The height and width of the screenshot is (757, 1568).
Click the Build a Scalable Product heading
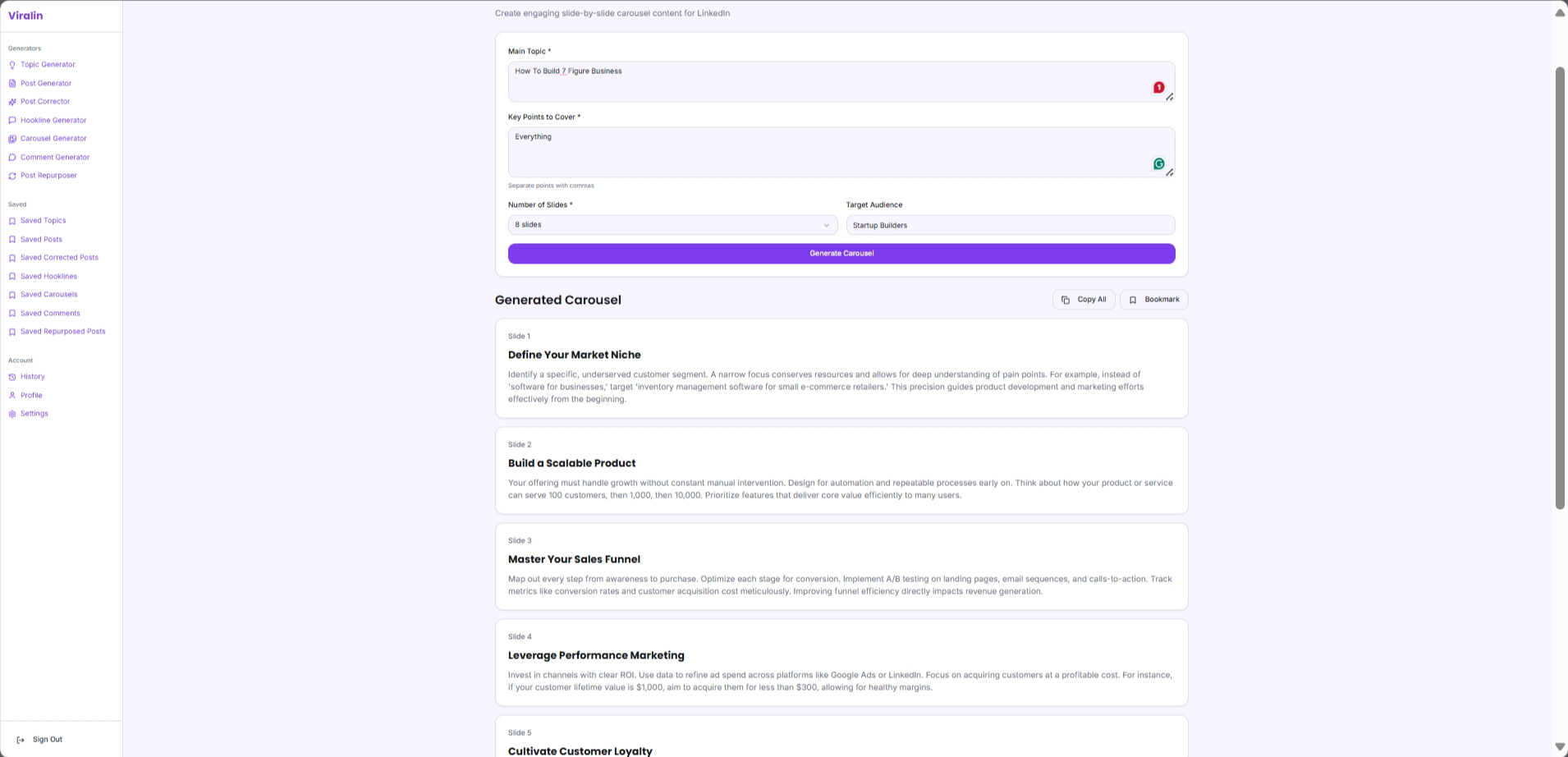[x=572, y=464]
